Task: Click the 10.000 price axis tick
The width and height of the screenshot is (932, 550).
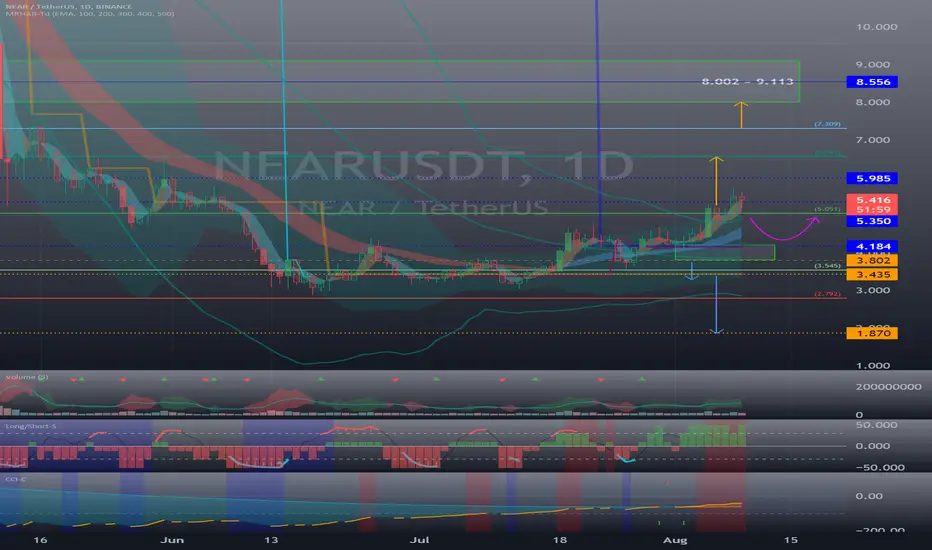Action: pos(876,27)
